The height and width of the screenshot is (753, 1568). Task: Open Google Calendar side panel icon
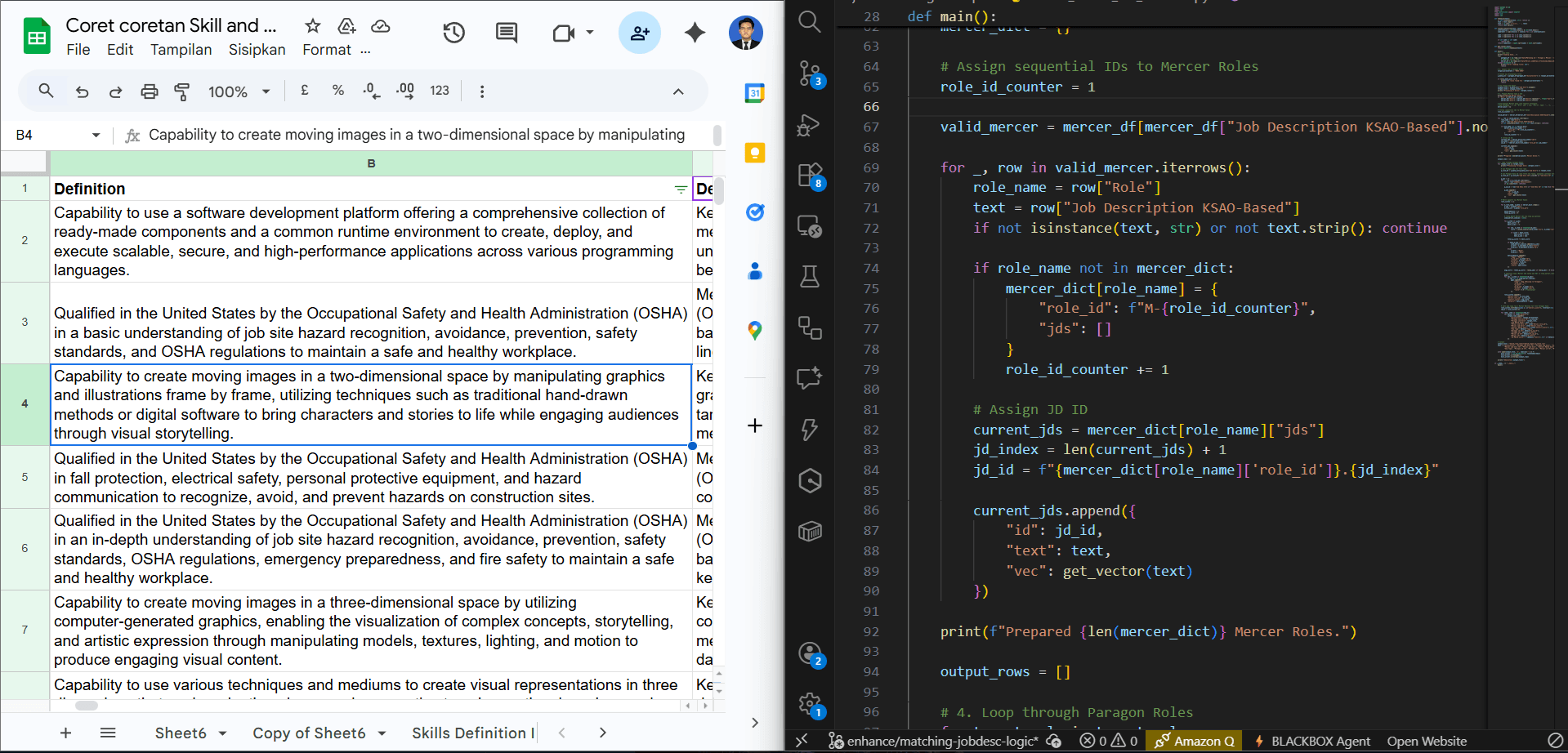[x=755, y=93]
